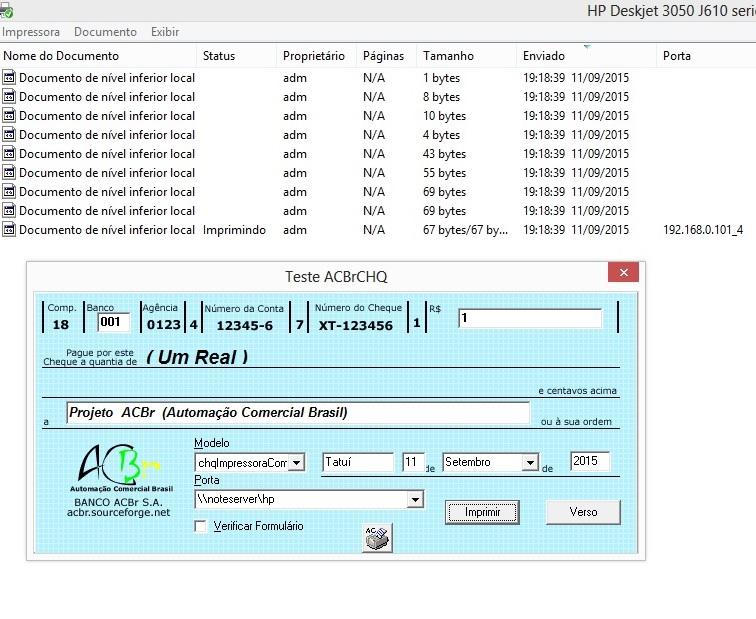Viewport: 756px width, 619px height.
Task: Click the Imprimir button
Action: click(x=482, y=512)
